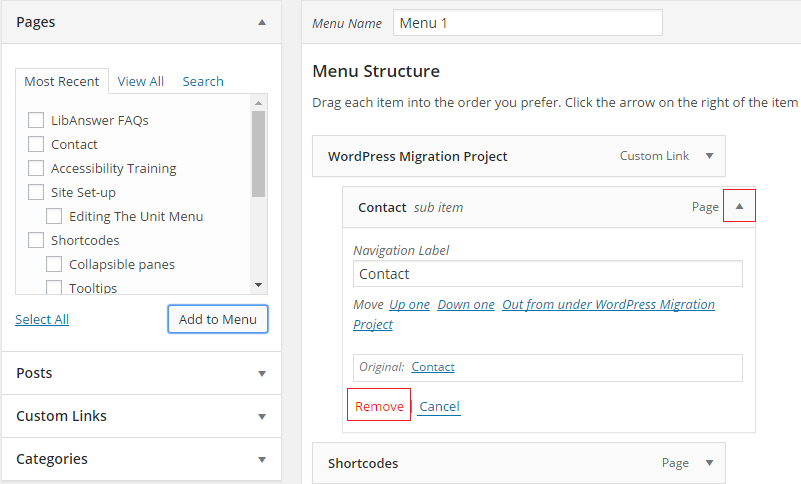The width and height of the screenshot is (801, 484).
Task: Click the Add to Menu button
Action: 218,320
